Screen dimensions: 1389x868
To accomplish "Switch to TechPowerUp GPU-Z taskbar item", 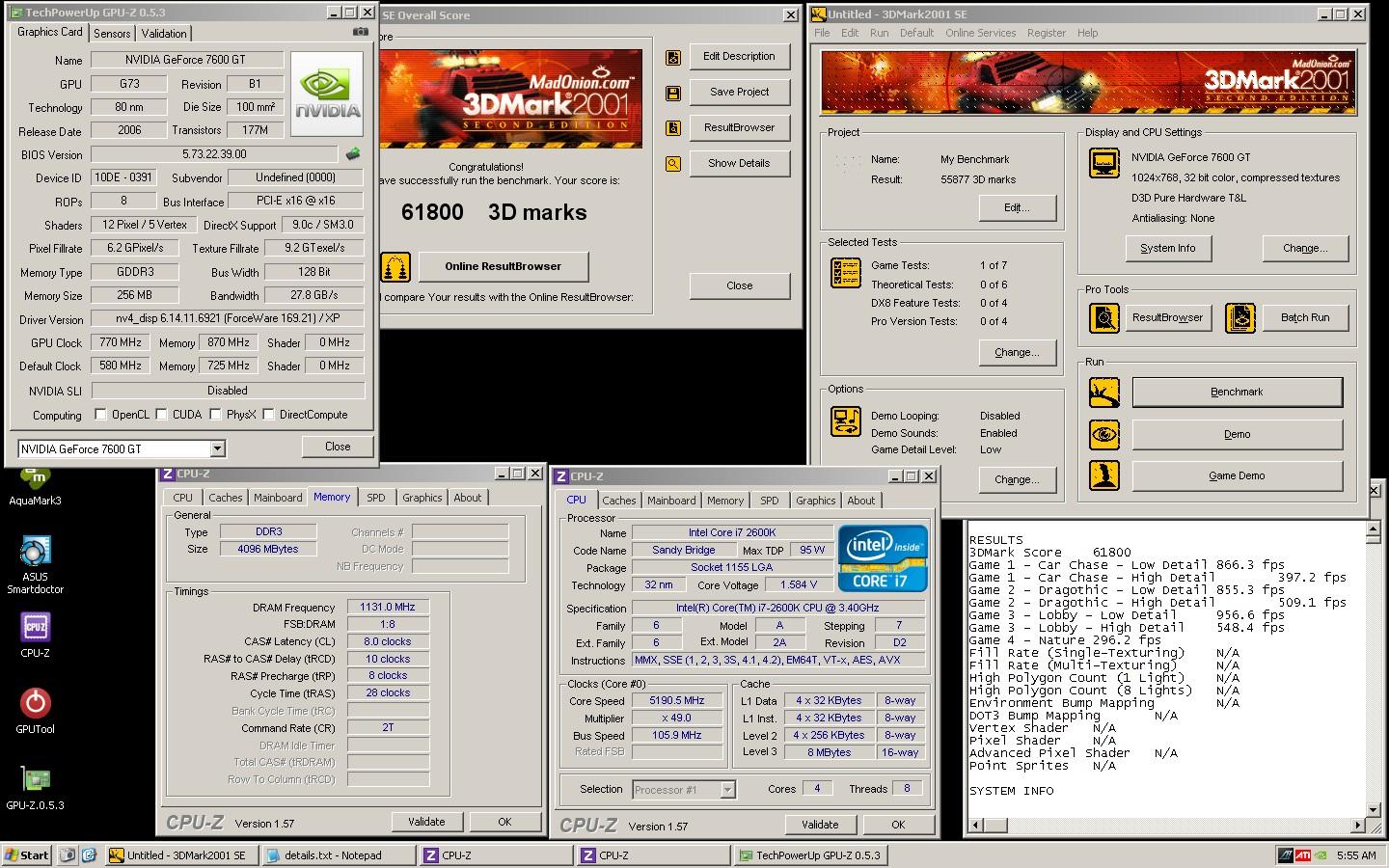I will click(x=811, y=855).
